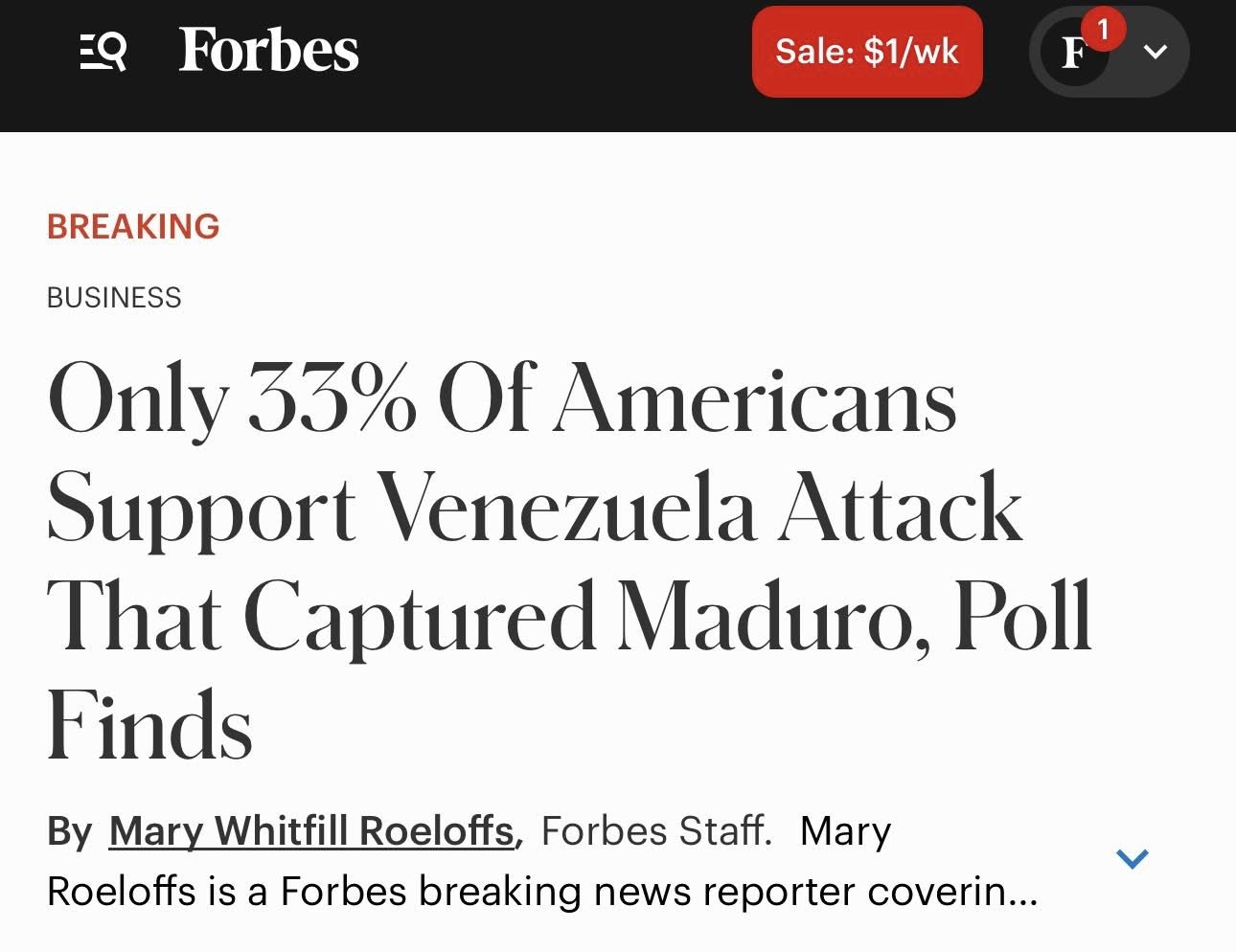Click the Forbes logo in header
The width and height of the screenshot is (1236, 952).
[x=268, y=50]
